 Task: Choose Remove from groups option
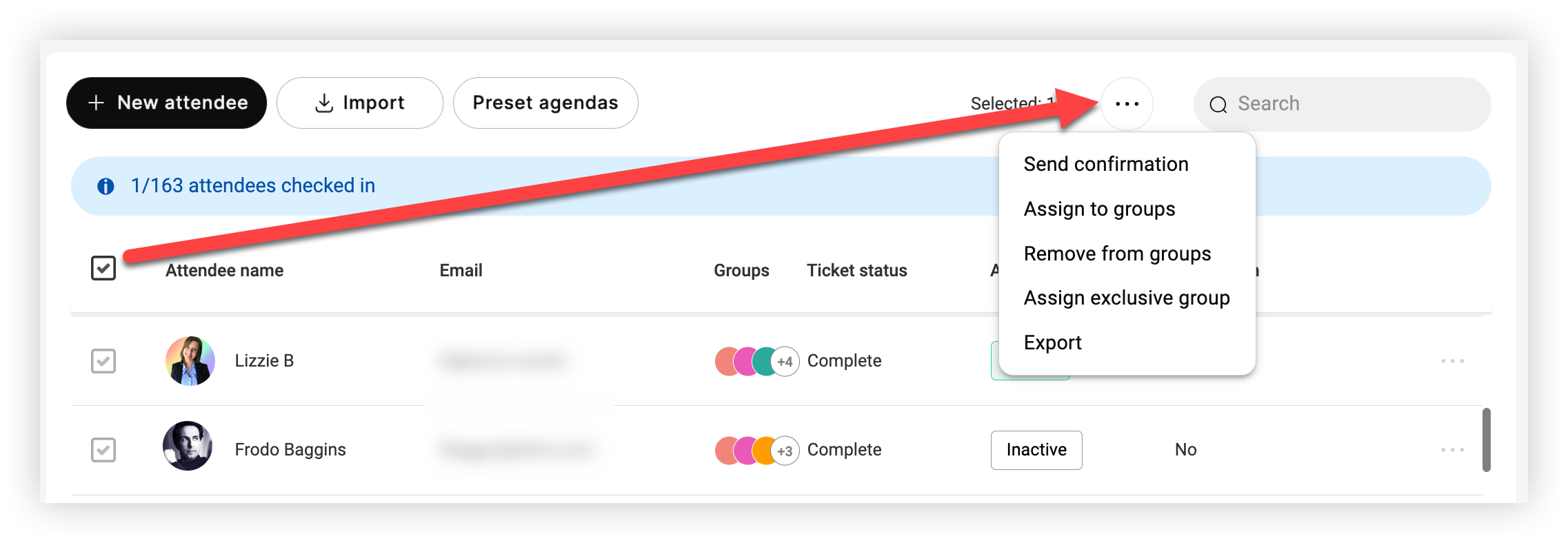(x=1117, y=254)
